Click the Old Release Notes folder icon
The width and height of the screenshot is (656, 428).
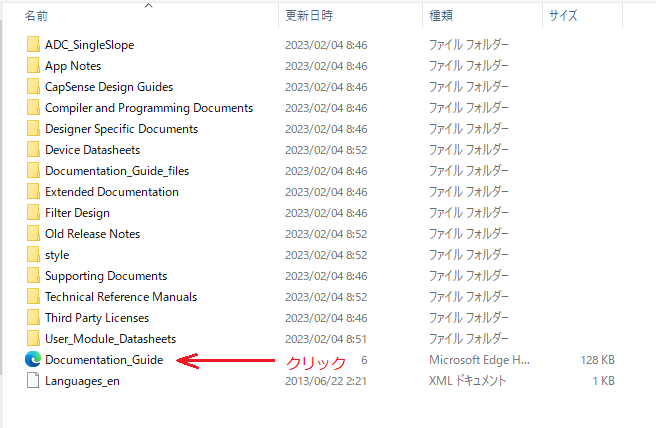click(x=33, y=233)
